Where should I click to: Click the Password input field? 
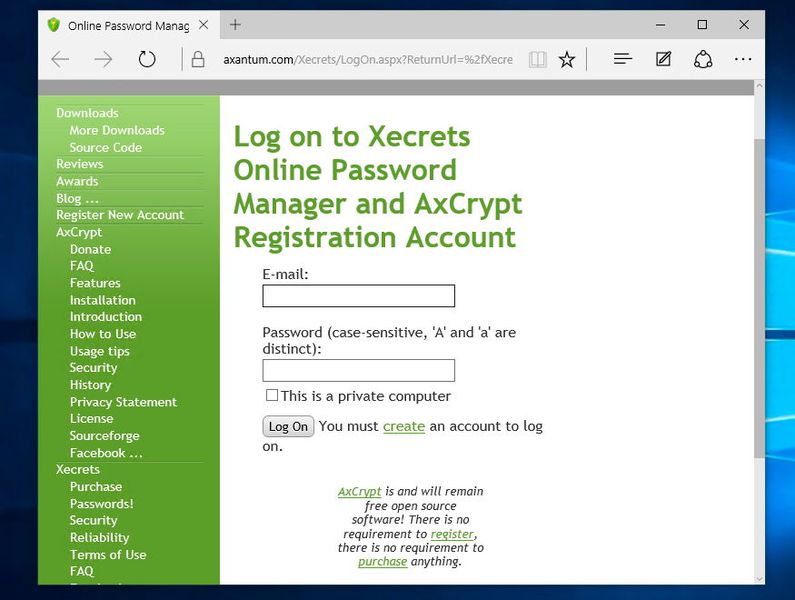click(358, 370)
